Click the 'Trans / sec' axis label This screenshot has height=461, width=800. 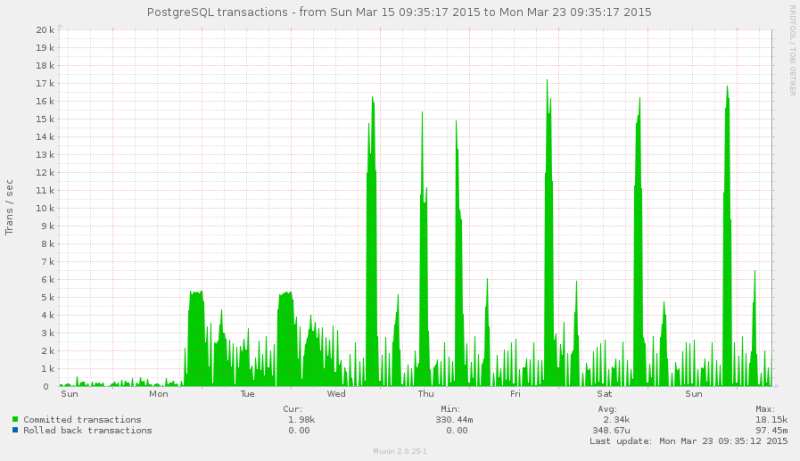(x=9, y=208)
